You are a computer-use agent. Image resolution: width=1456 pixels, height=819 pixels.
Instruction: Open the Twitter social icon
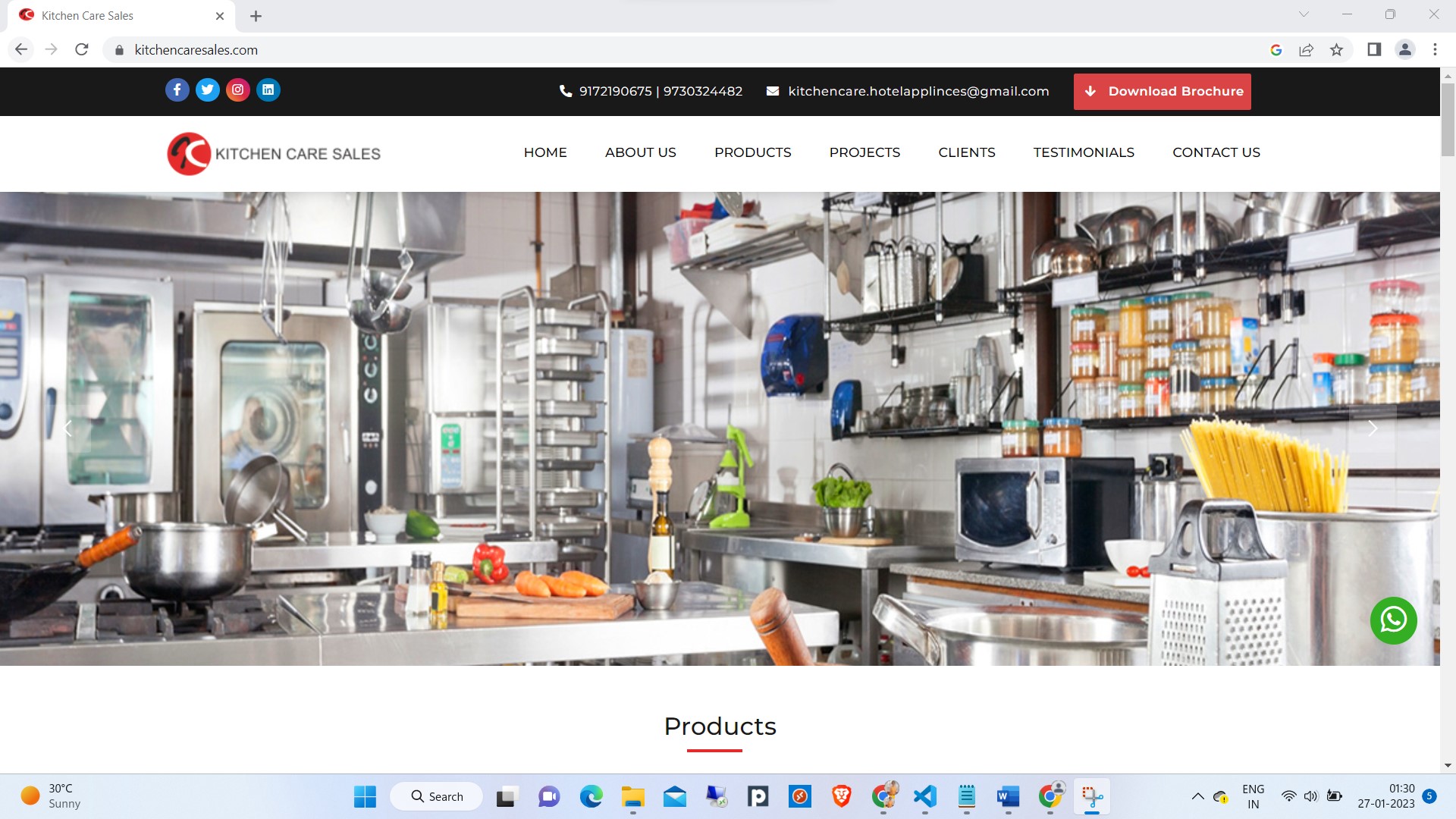[x=207, y=89]
